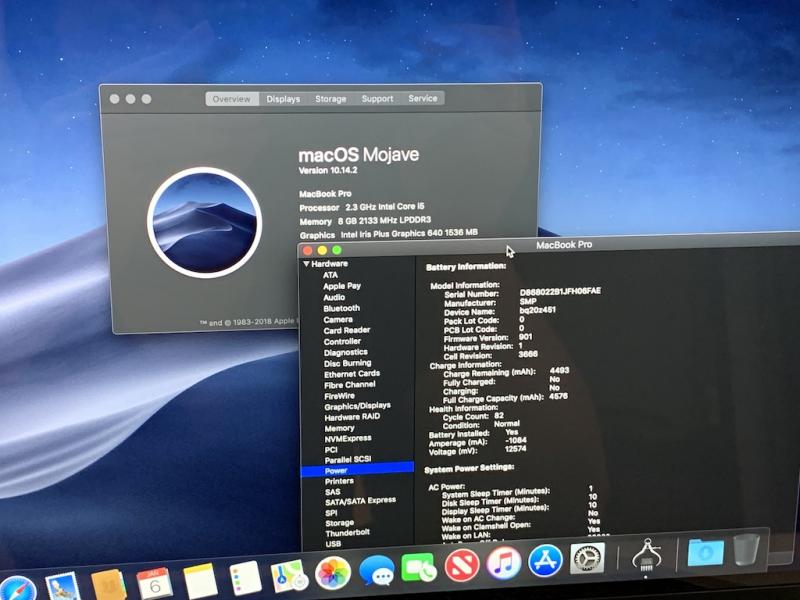
Task: Select Card Reader in the sidebar
Action: [x=346, y=330]
